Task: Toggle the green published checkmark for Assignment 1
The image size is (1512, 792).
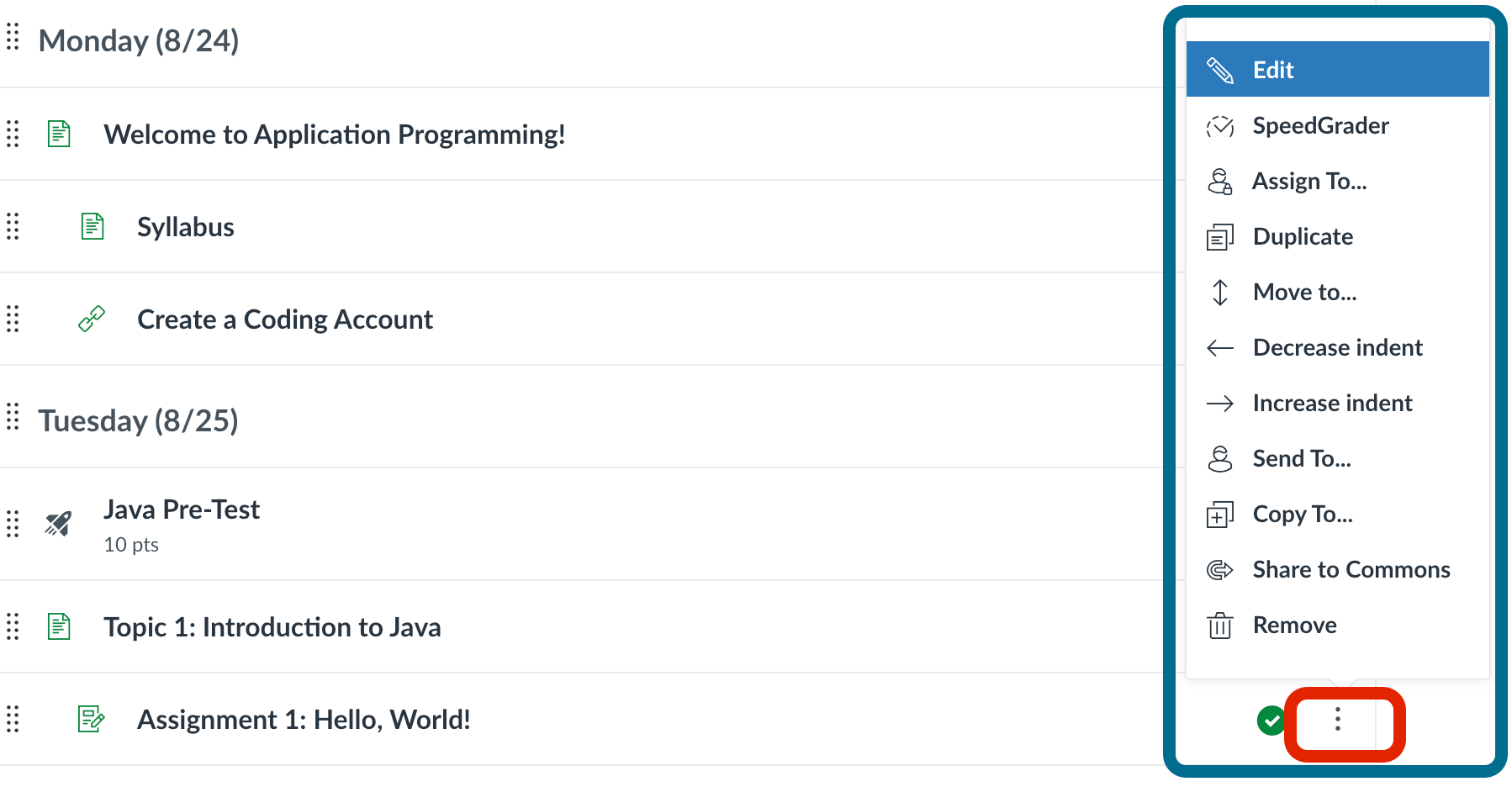Action: 1271,721
